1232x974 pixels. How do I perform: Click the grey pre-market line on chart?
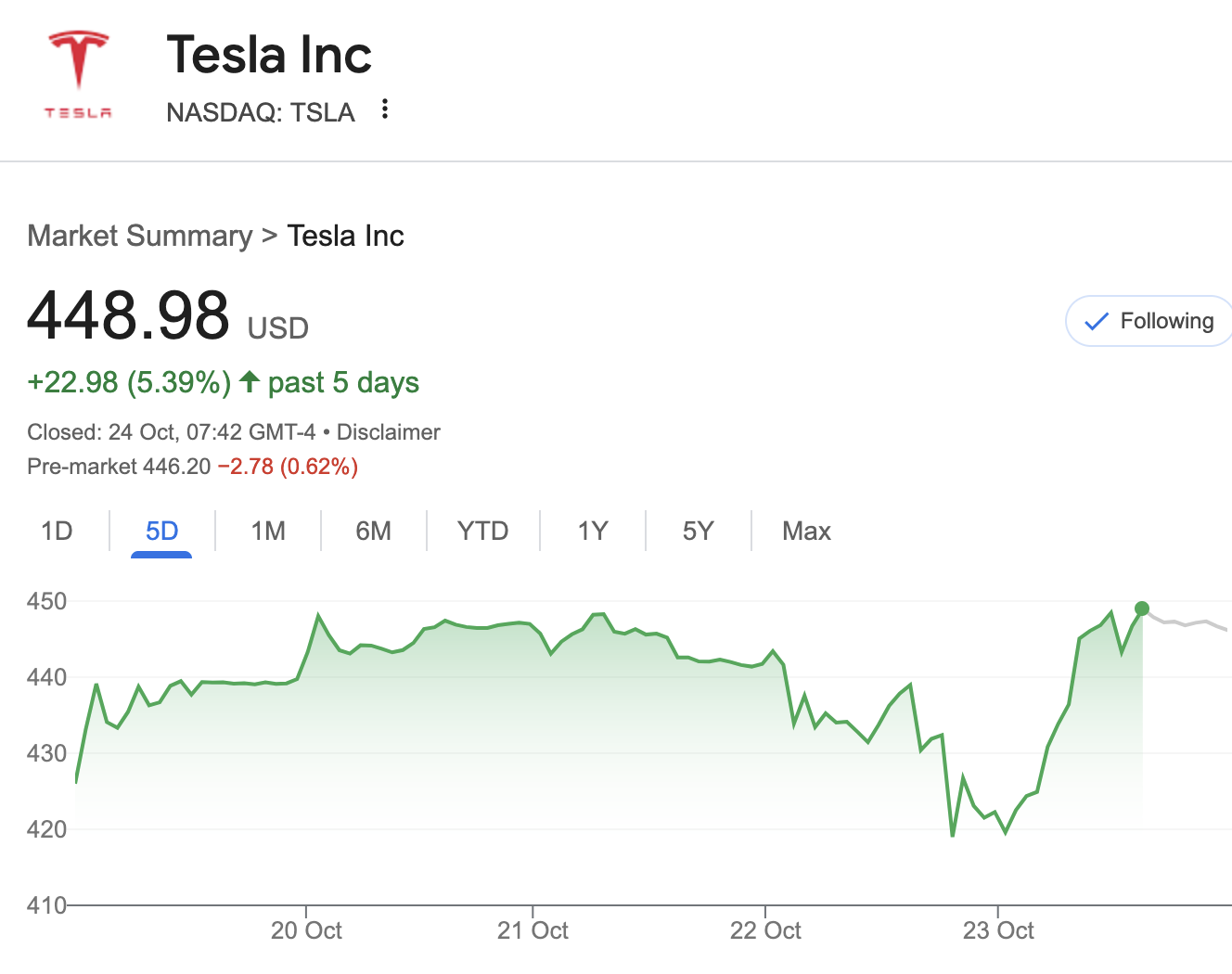1187,623
